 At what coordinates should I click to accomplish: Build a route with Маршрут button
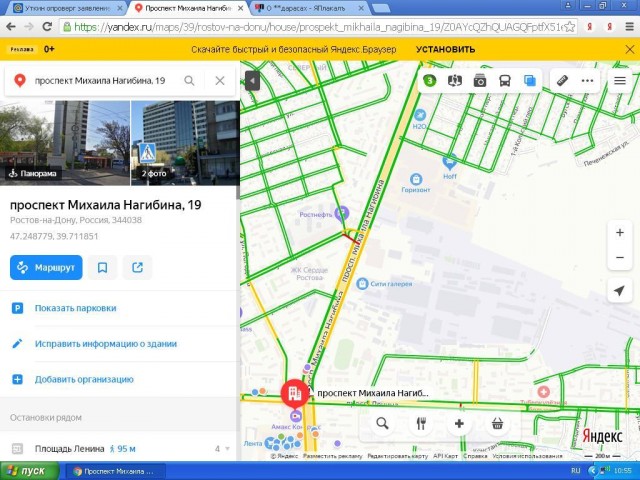(x=46, y=268)
